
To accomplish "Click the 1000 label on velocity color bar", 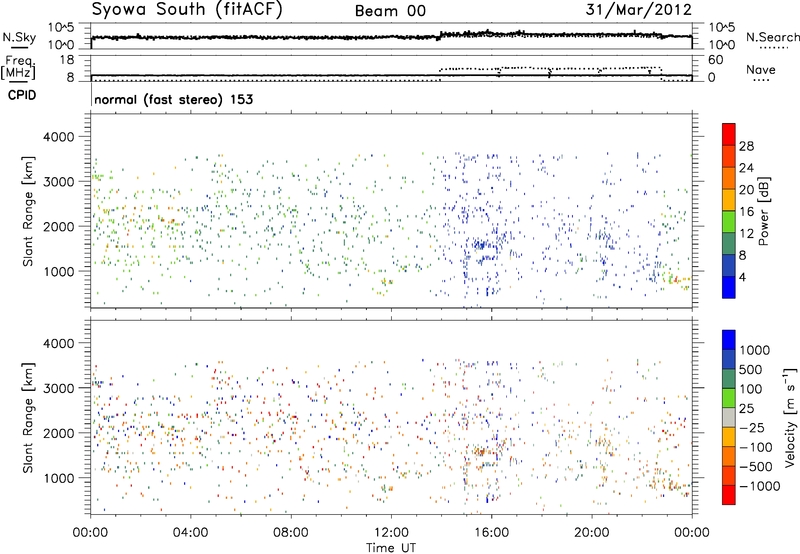I will (754, 350).
